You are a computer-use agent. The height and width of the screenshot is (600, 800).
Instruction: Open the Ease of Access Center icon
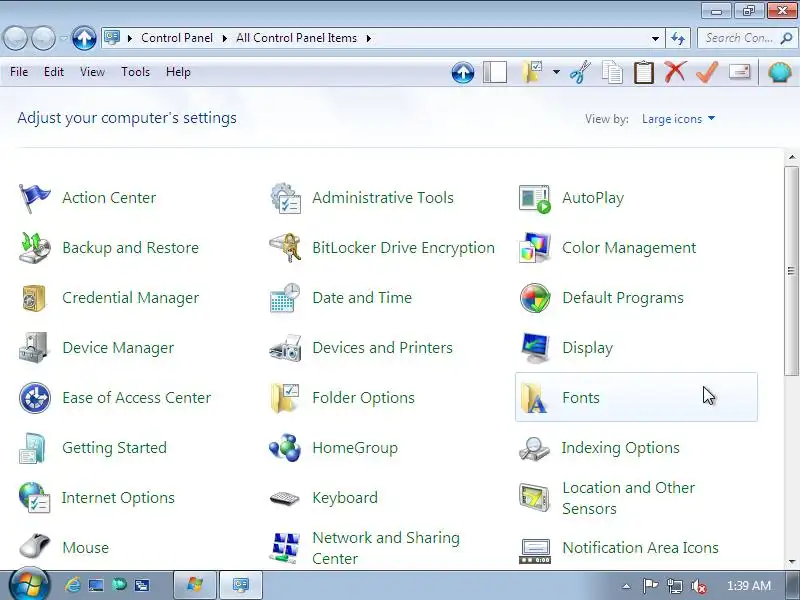34,398
